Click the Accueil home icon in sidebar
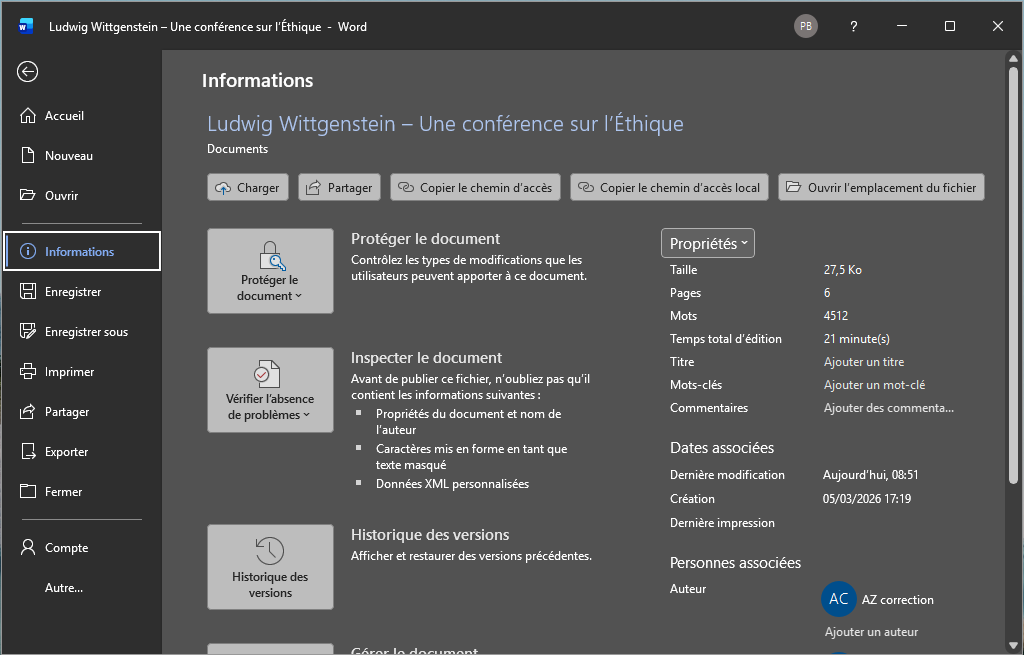 click(x=28, y=116)
